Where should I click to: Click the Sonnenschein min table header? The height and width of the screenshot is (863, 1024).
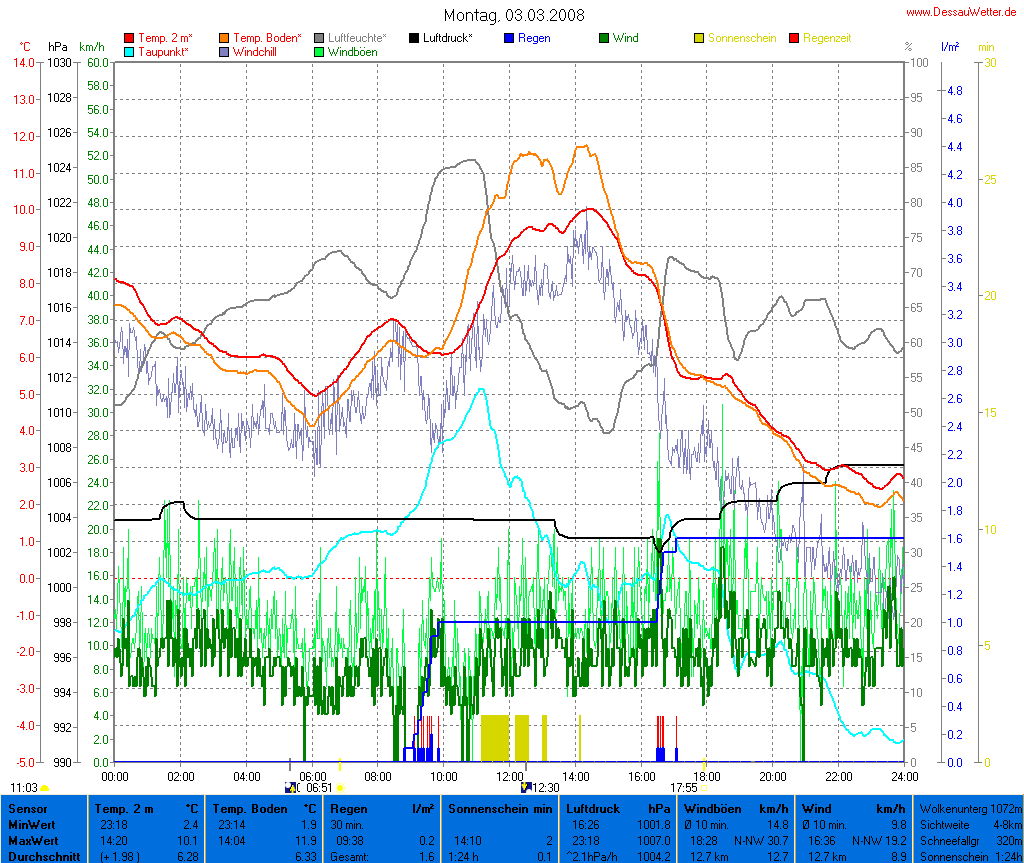click(500, 807)
